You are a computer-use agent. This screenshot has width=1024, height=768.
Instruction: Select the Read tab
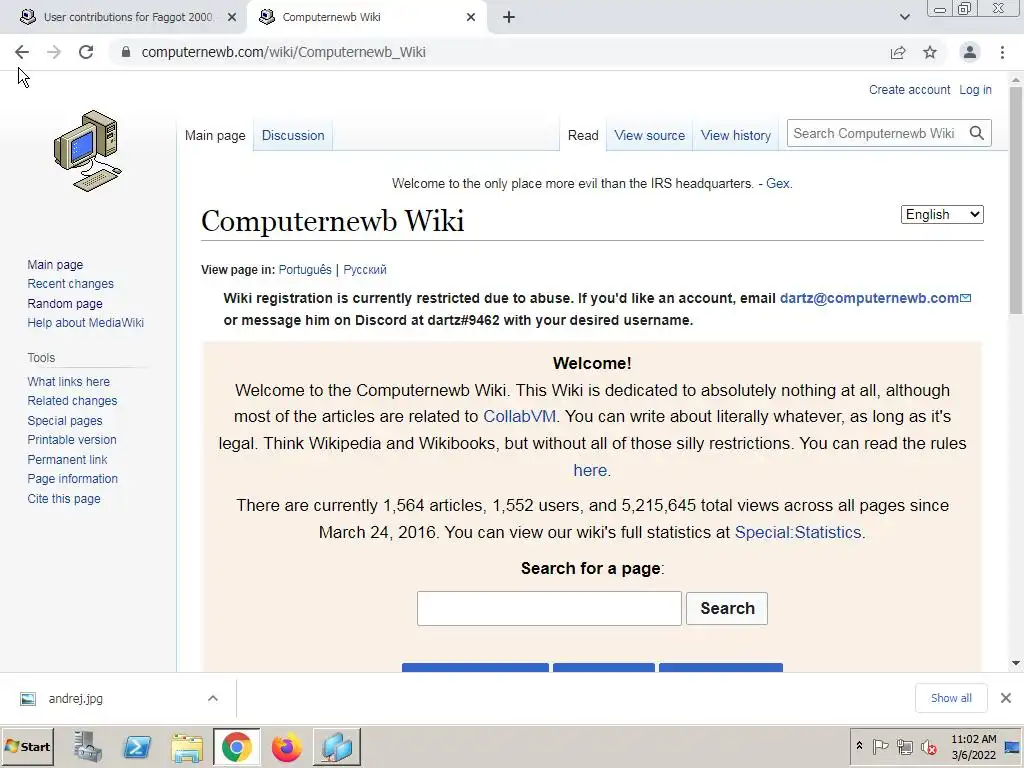[583, 135]
